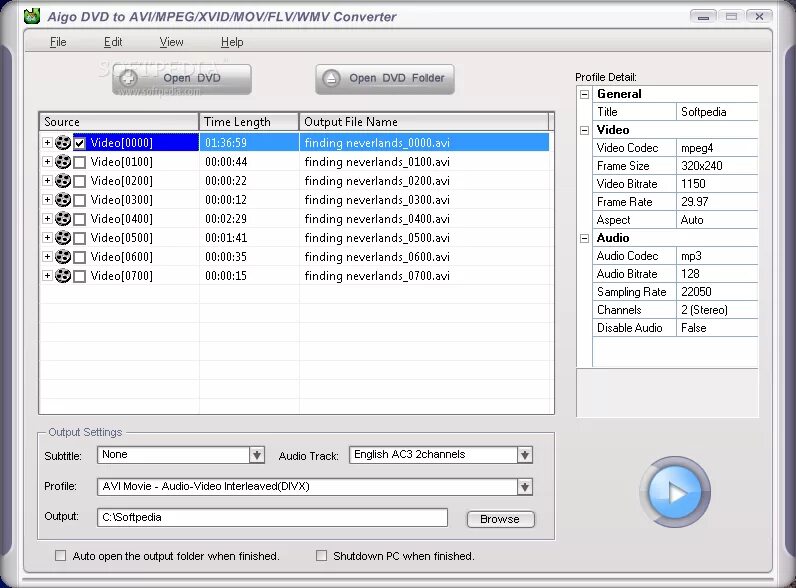This screenshot has height=588, width=796.
Task: Click the Aspect value Auto
Action: pos(717,220)
